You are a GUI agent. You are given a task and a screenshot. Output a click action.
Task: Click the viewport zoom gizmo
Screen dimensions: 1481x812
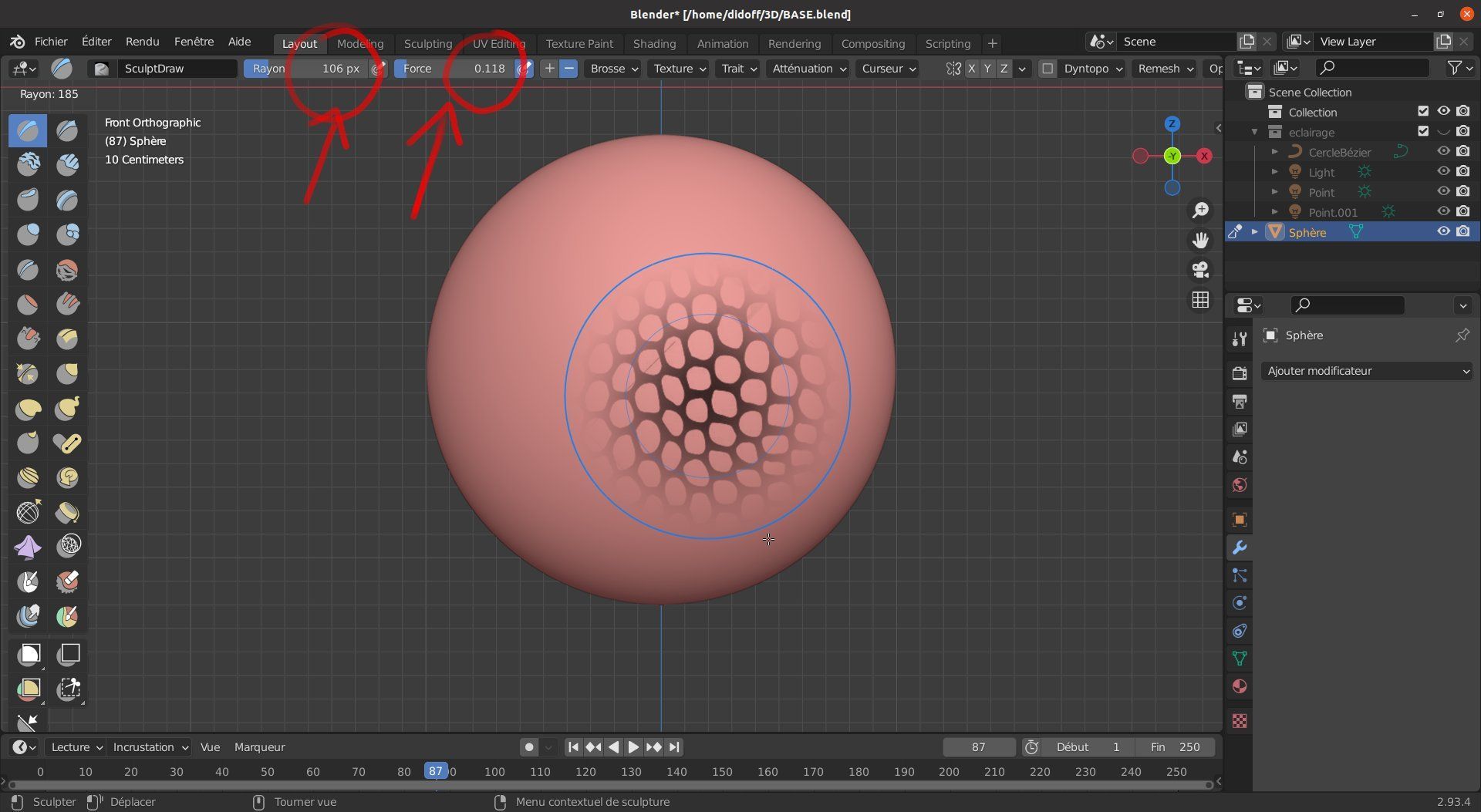click(1200, 211)
